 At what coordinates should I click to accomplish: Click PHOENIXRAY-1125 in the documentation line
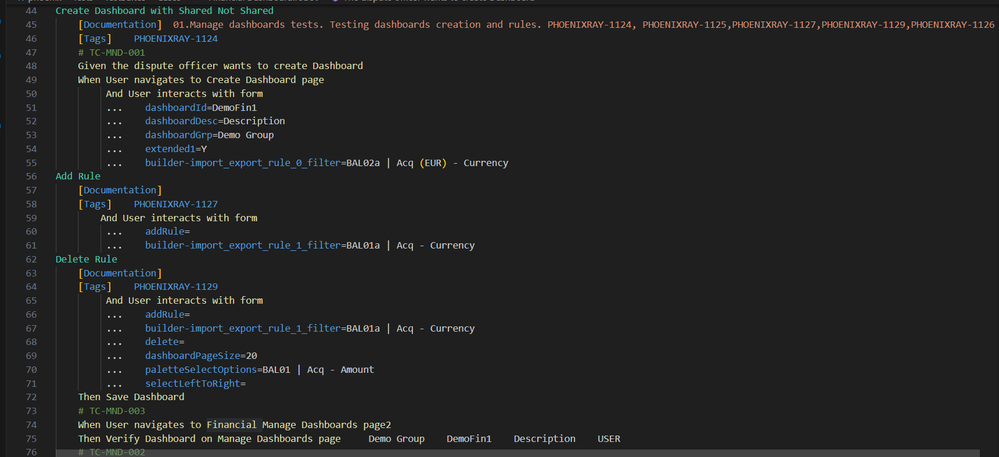coord(686,25)
